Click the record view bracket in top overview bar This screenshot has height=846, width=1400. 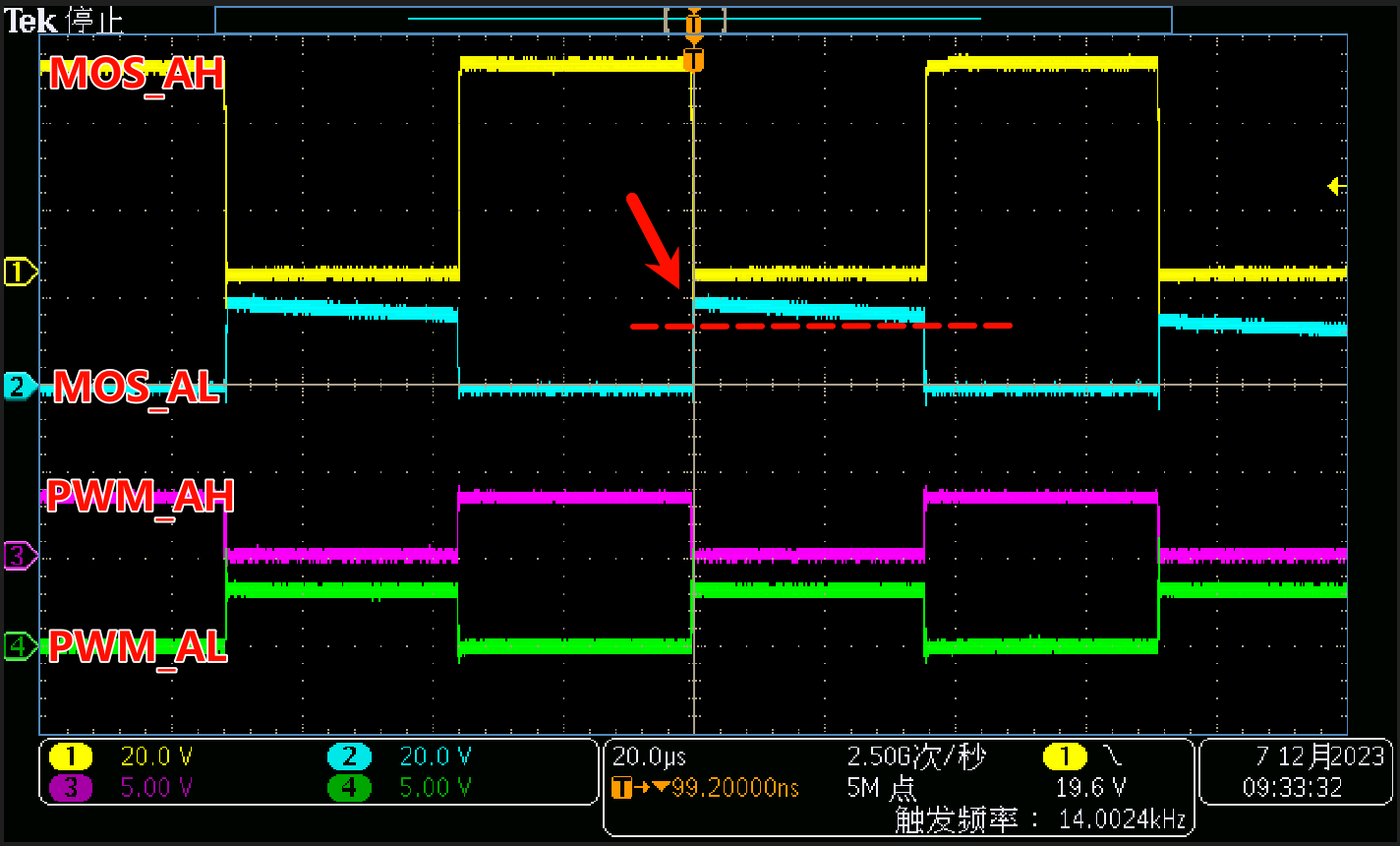click(695, 20)
